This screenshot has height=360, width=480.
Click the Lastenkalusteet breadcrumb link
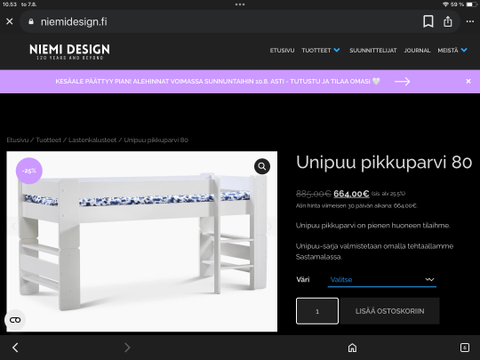(92, 140)
